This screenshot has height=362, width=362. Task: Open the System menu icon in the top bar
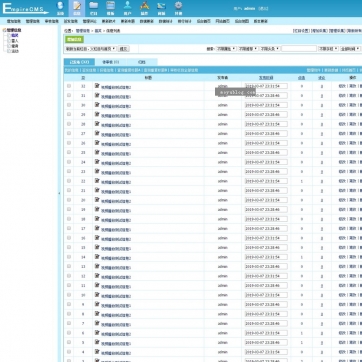[60, 8]
